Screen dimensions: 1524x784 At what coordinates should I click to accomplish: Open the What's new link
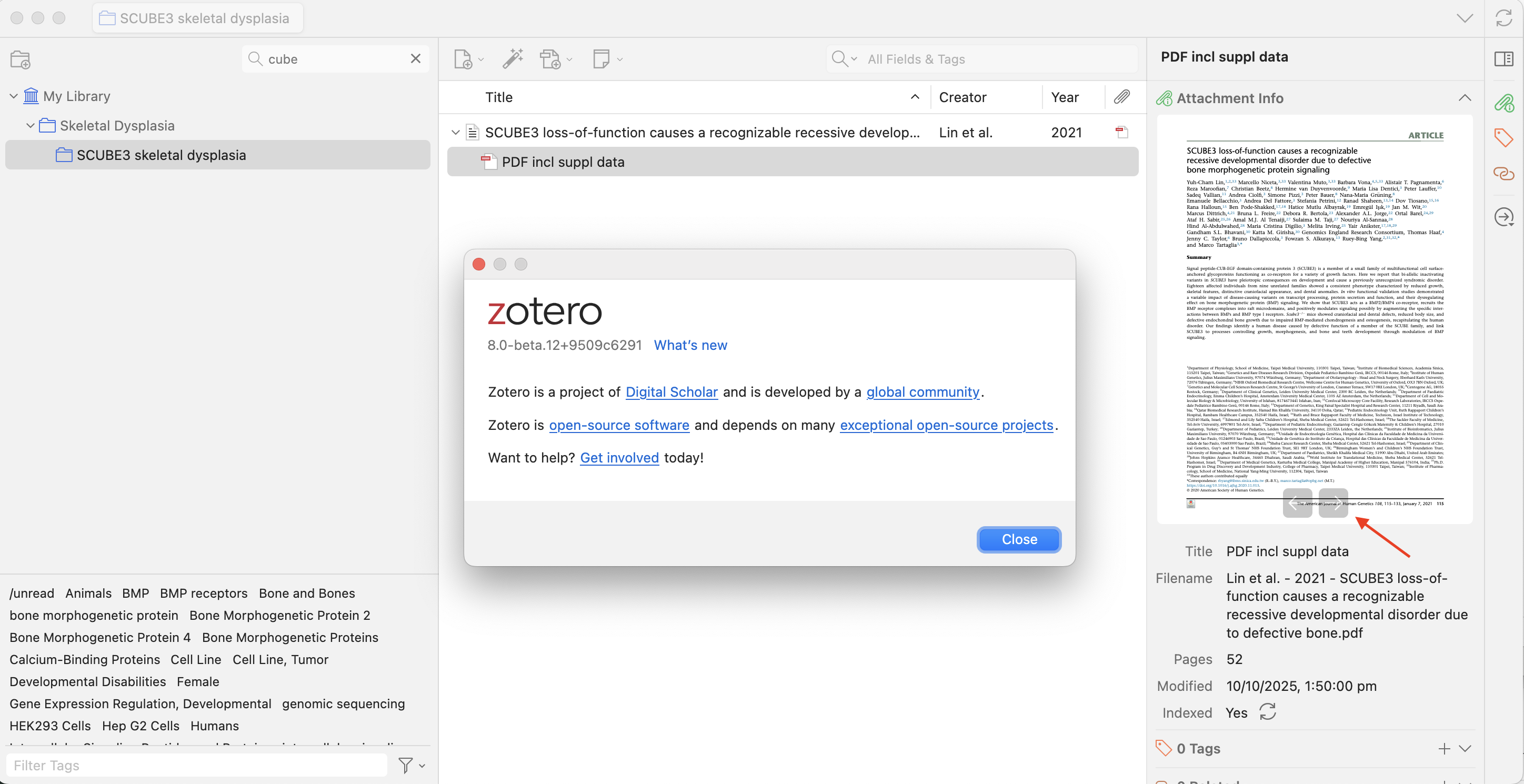pos(690,345)
